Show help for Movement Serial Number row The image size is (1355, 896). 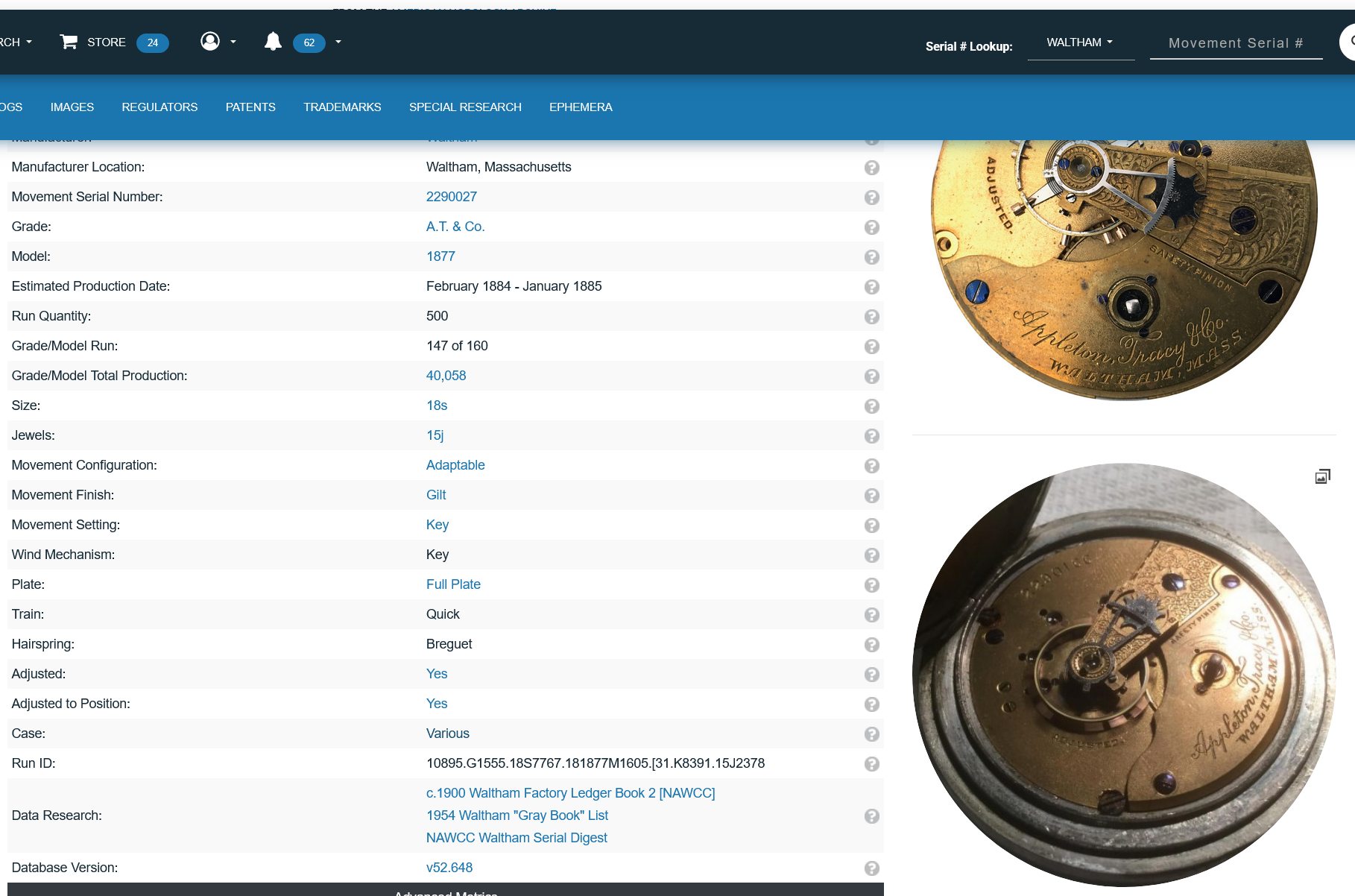click(x=872, y=198)
